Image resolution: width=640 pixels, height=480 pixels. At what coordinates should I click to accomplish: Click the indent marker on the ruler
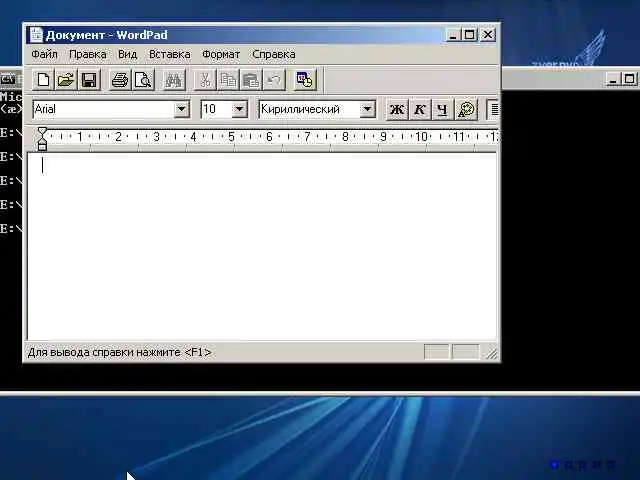click(x=42, y=139)
